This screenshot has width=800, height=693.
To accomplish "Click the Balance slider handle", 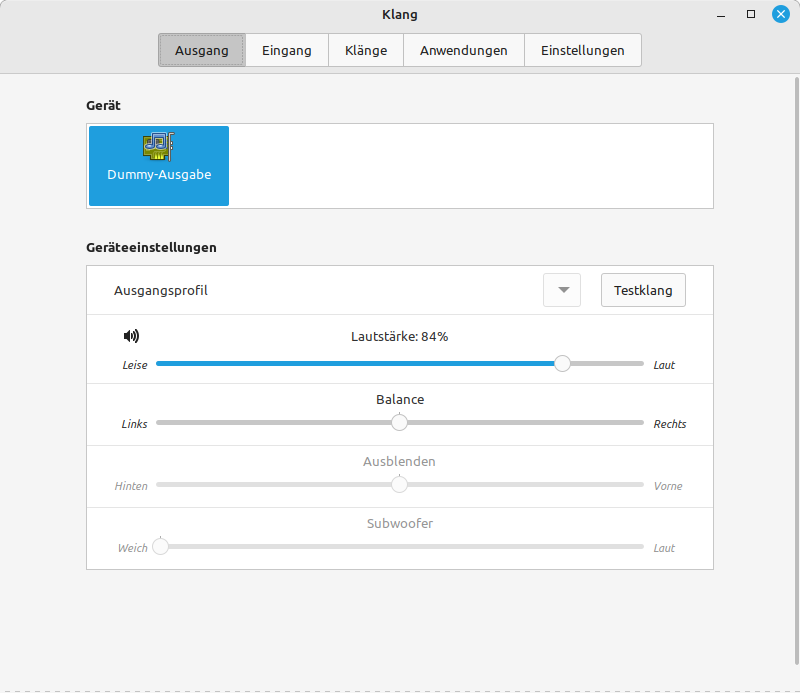I will [399, 423].
